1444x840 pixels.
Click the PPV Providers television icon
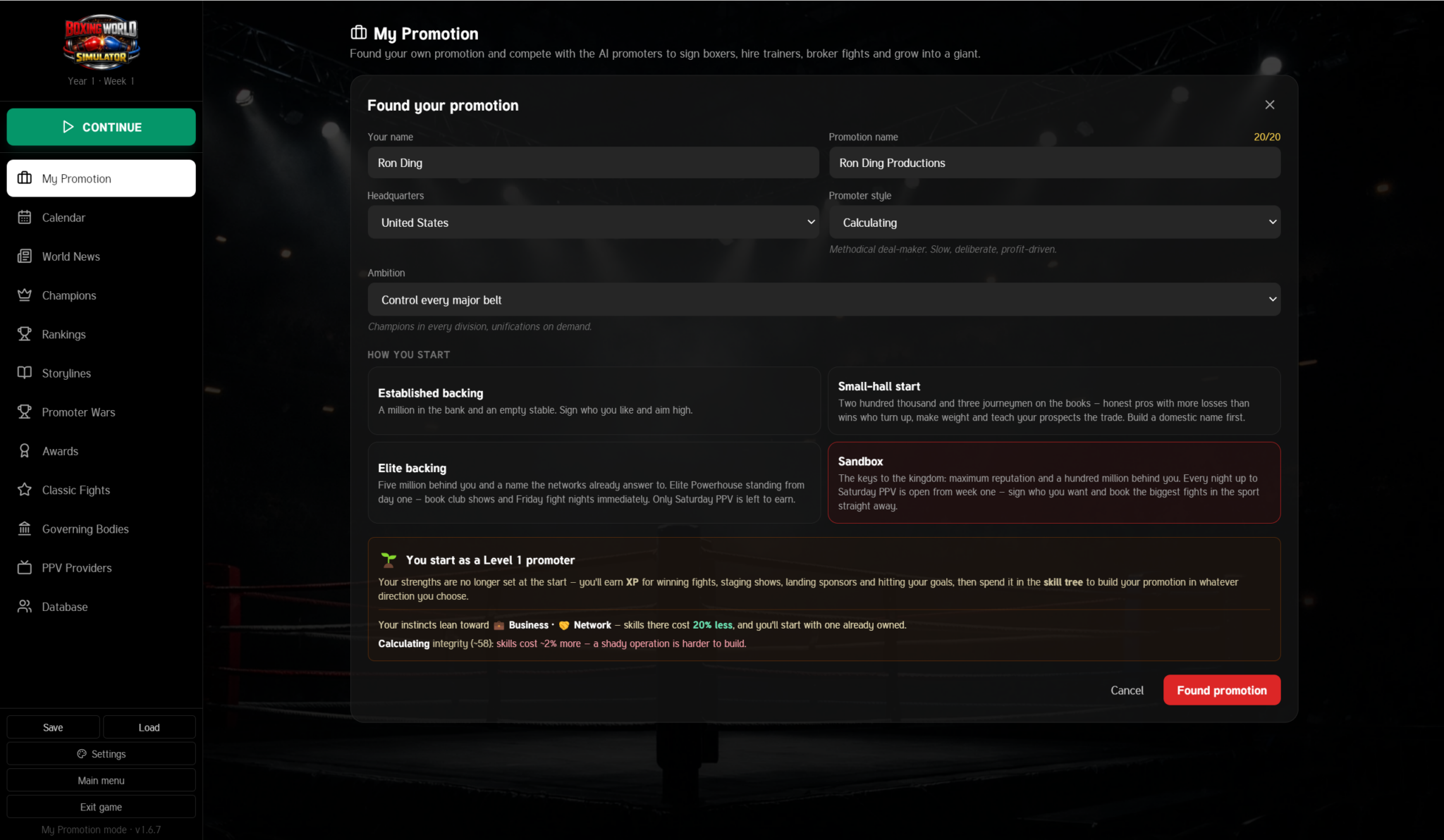tap(25, 567)
